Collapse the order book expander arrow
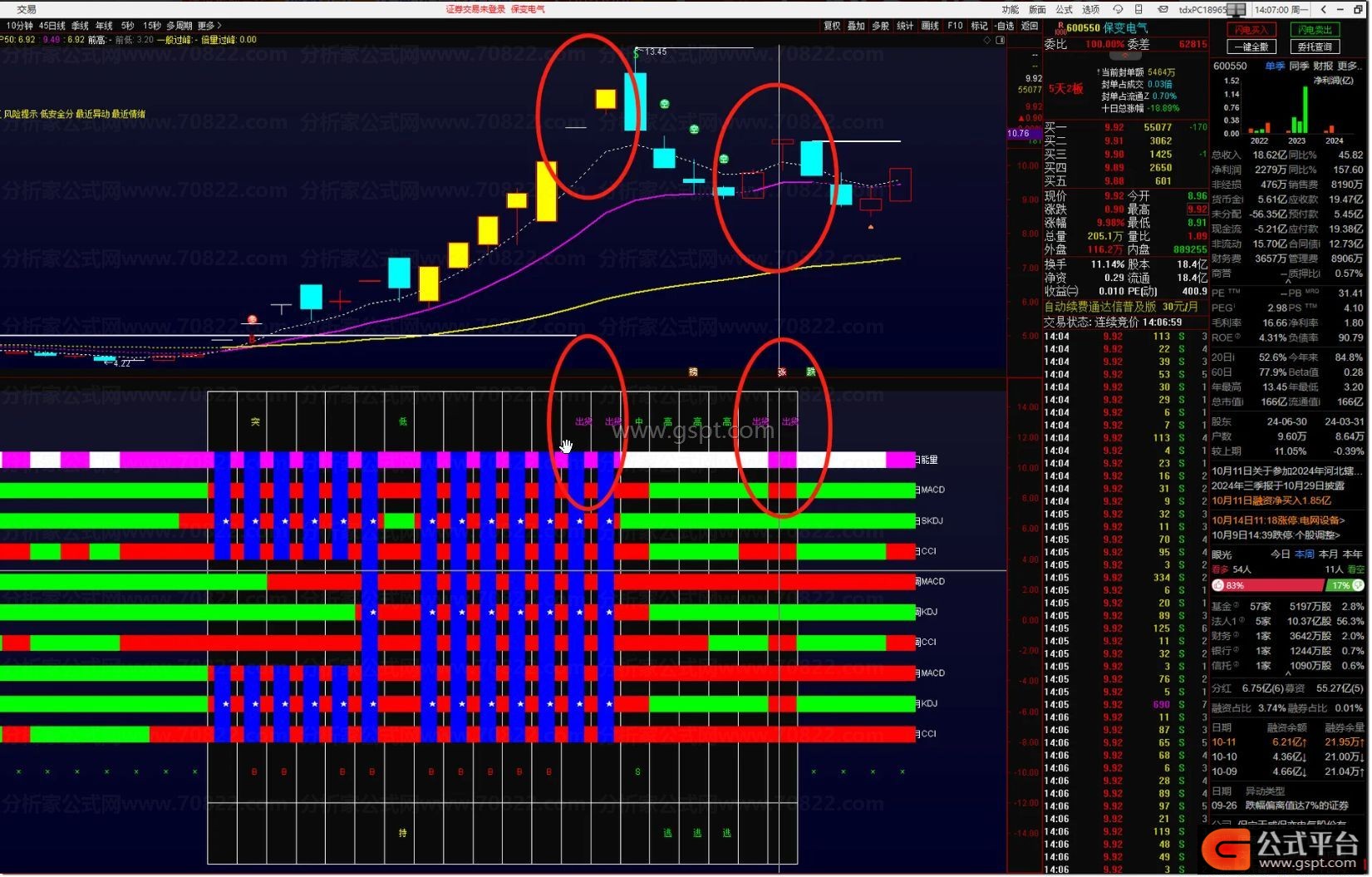This screenshot has height=877, width=1372. point(1125,57)
